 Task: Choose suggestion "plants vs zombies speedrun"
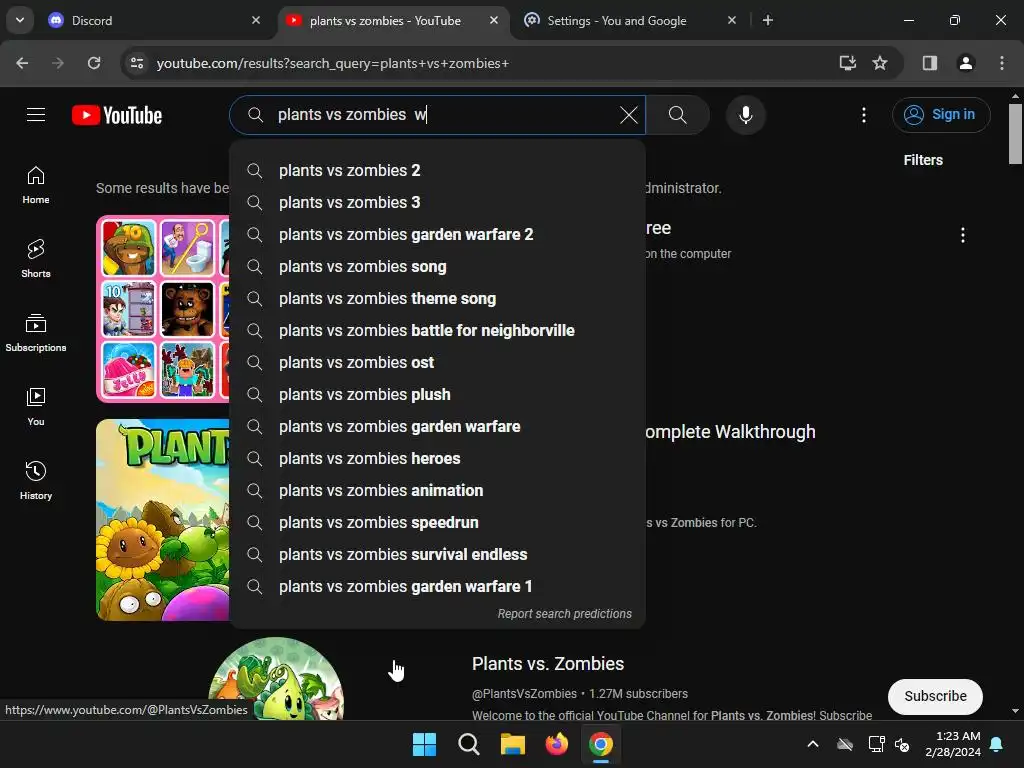(438, 522)
